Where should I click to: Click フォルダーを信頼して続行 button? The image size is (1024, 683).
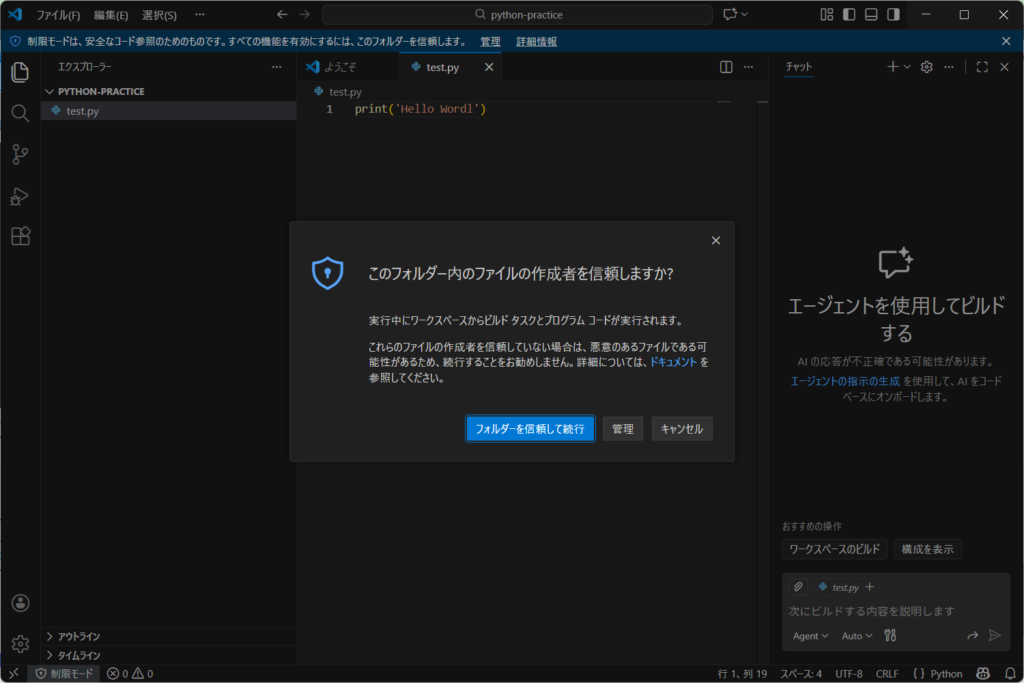click(530, 429)
